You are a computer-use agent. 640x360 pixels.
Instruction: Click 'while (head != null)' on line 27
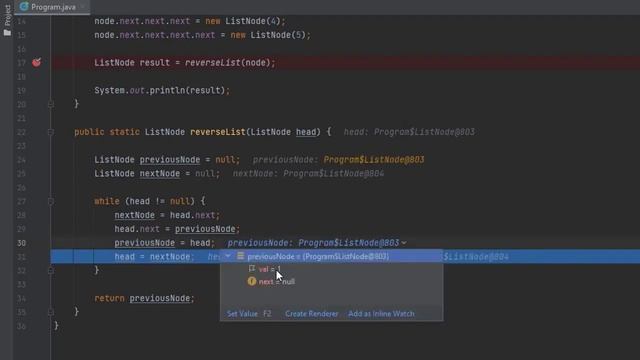(x=144, y=201)
